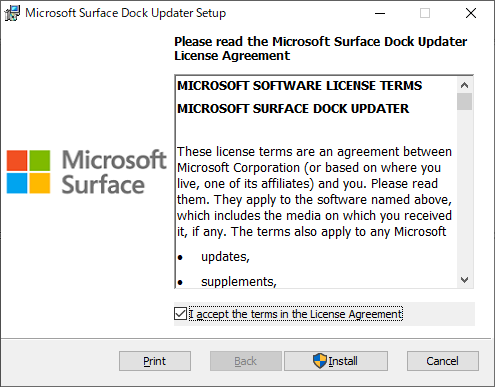The width and height of the screenshot is (495, 387).
Task: Click the 'supplements,' bullet item
Action: [239, 282]
